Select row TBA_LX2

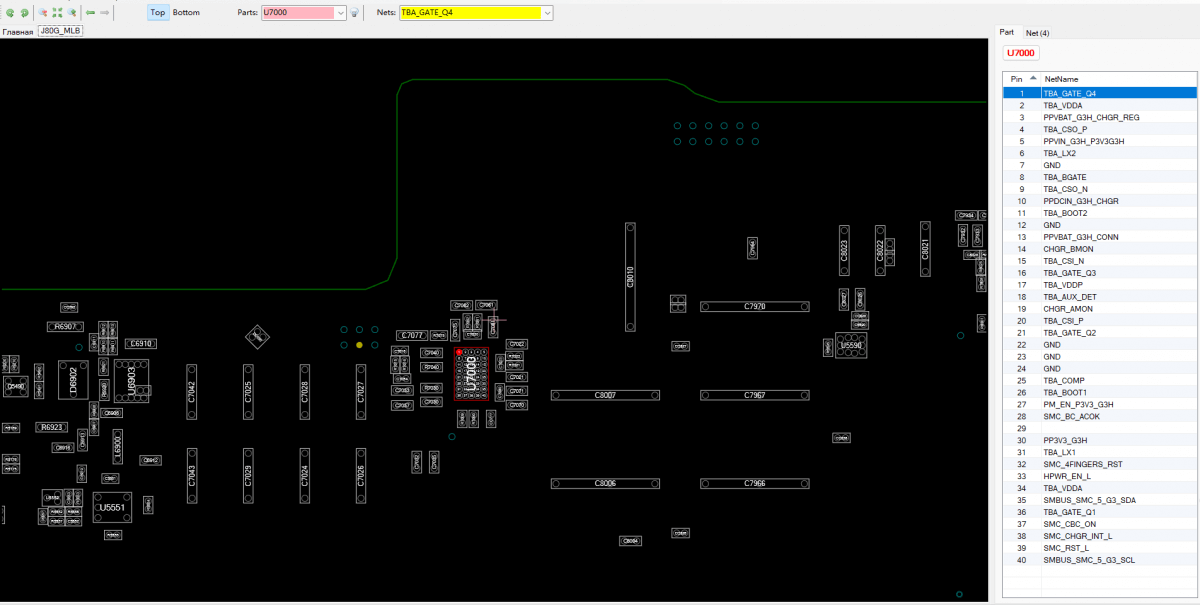(1099, 153)
